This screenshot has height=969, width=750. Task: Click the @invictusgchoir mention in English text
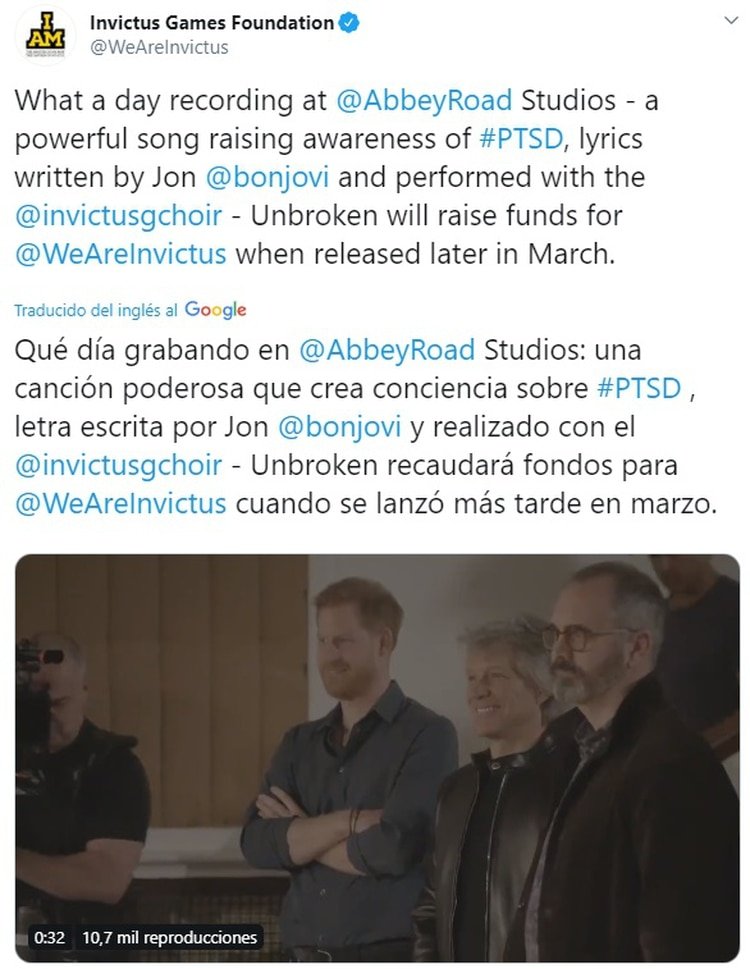point(118,216)
